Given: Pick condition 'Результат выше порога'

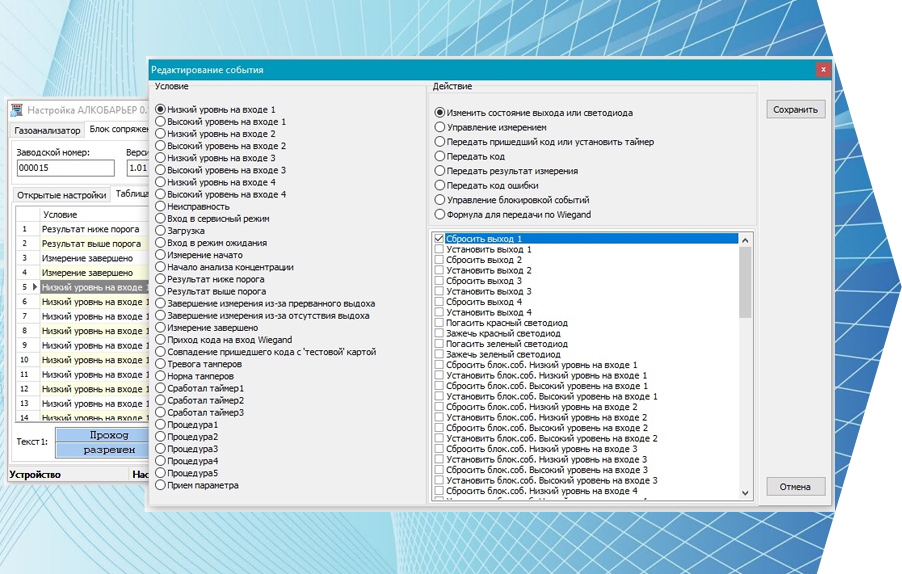Looking at the screenshot, I should tap(211, 291).
